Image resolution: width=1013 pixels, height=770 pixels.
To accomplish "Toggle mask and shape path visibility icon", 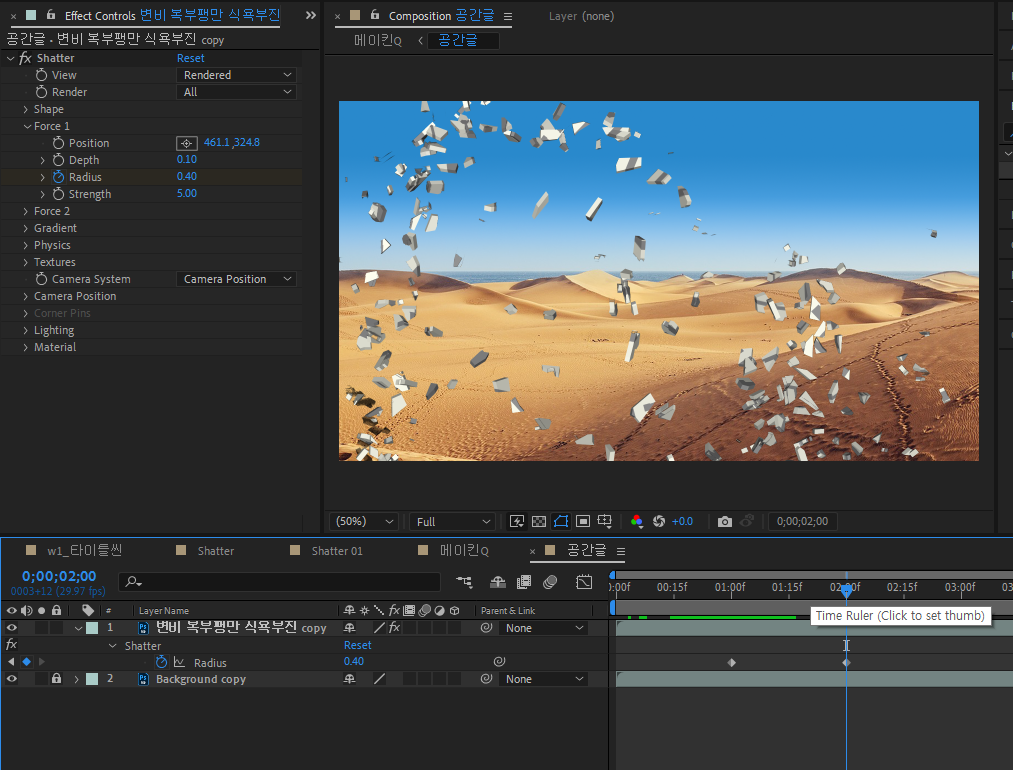I will [560, 522].
